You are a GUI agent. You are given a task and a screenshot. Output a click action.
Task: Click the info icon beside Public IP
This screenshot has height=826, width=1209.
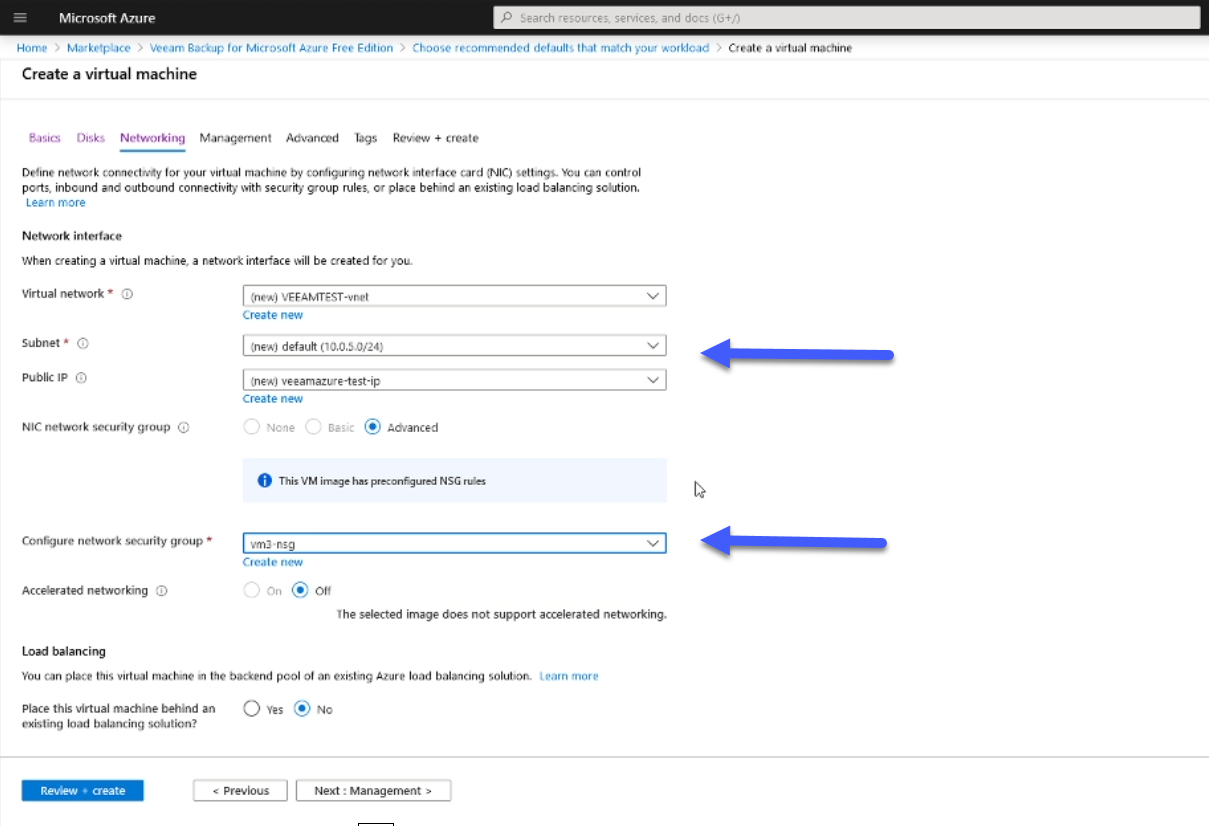tap(81, 378)
